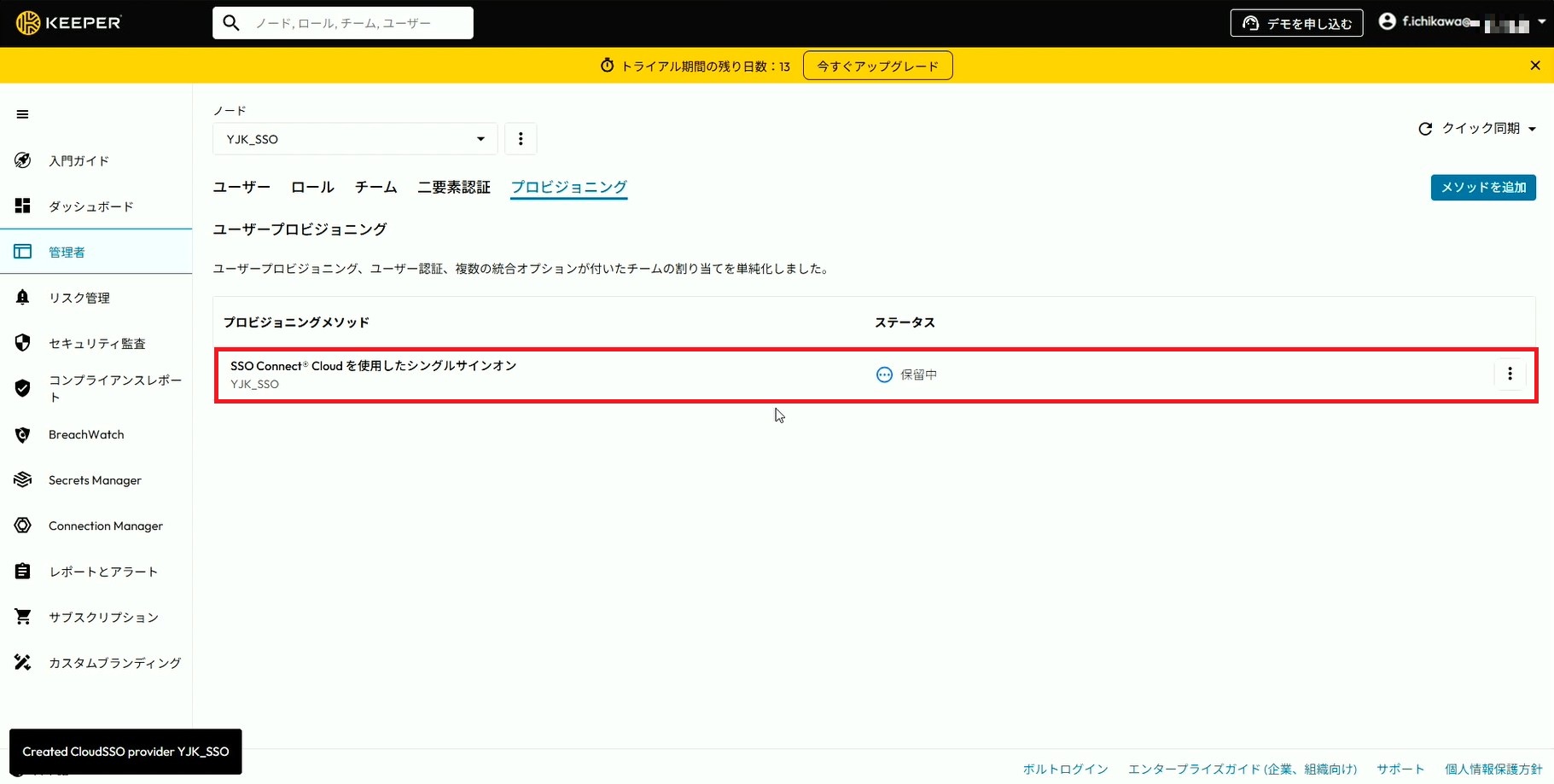
Task: Click the Keeper logo in top left
Action: pos(68,22)
